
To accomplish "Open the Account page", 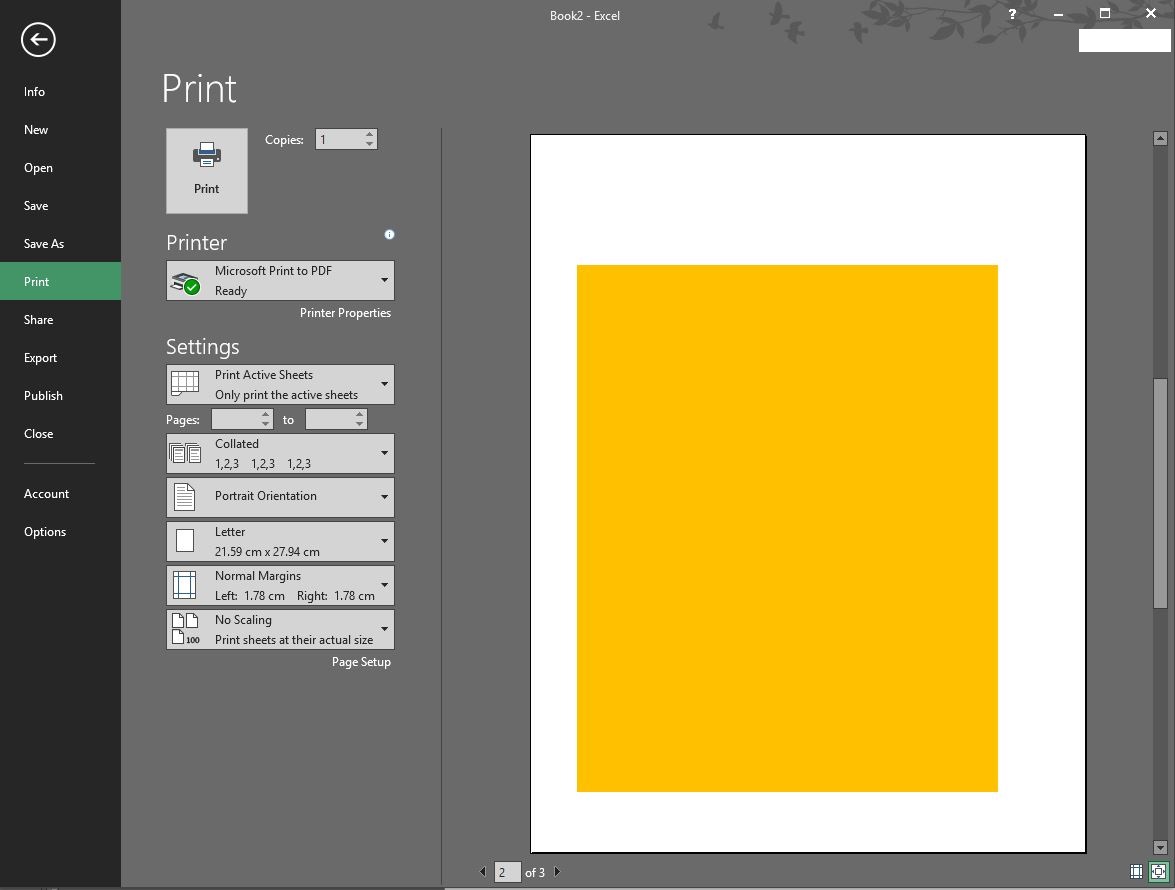I will tap(60, 494).
